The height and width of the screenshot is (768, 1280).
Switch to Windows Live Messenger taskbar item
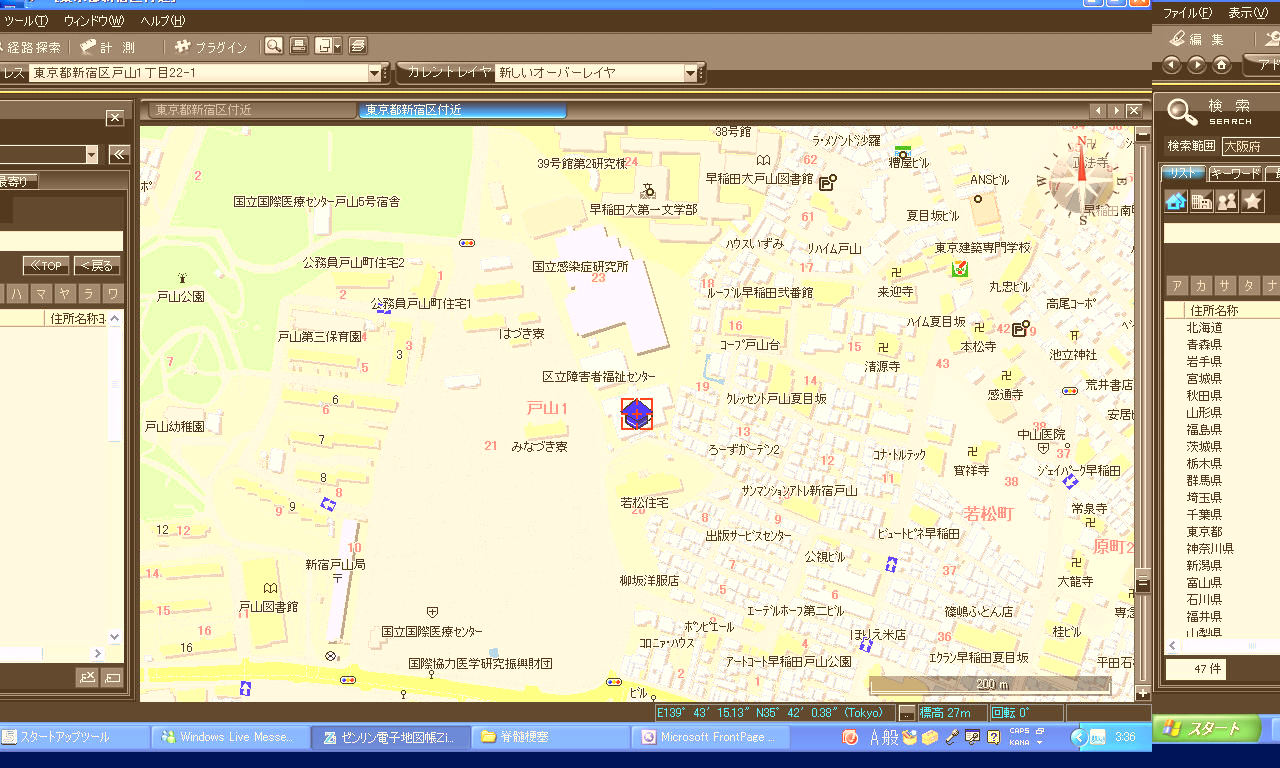point(229,737)
